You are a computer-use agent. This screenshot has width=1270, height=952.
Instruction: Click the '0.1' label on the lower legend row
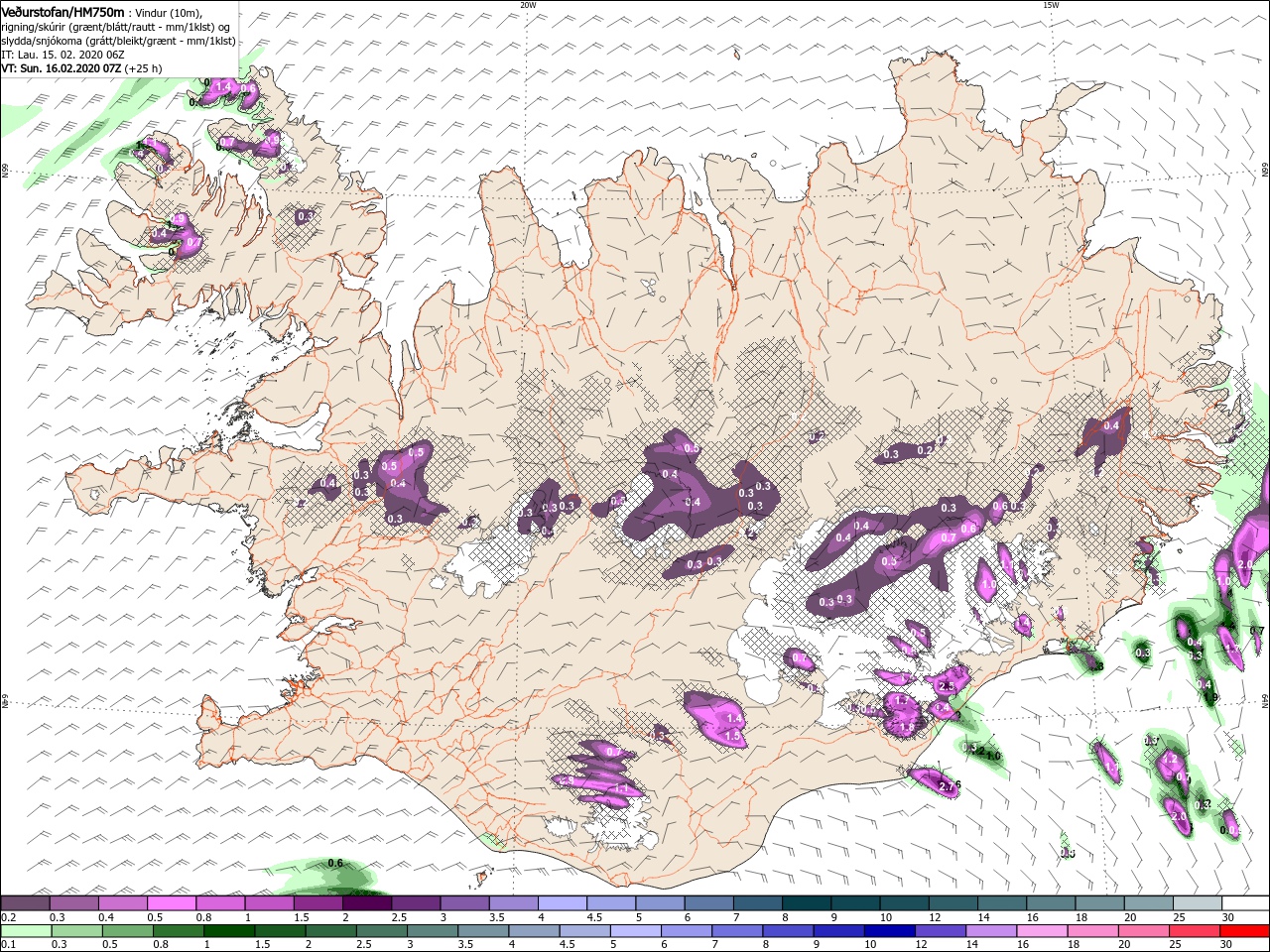(8, 945)
